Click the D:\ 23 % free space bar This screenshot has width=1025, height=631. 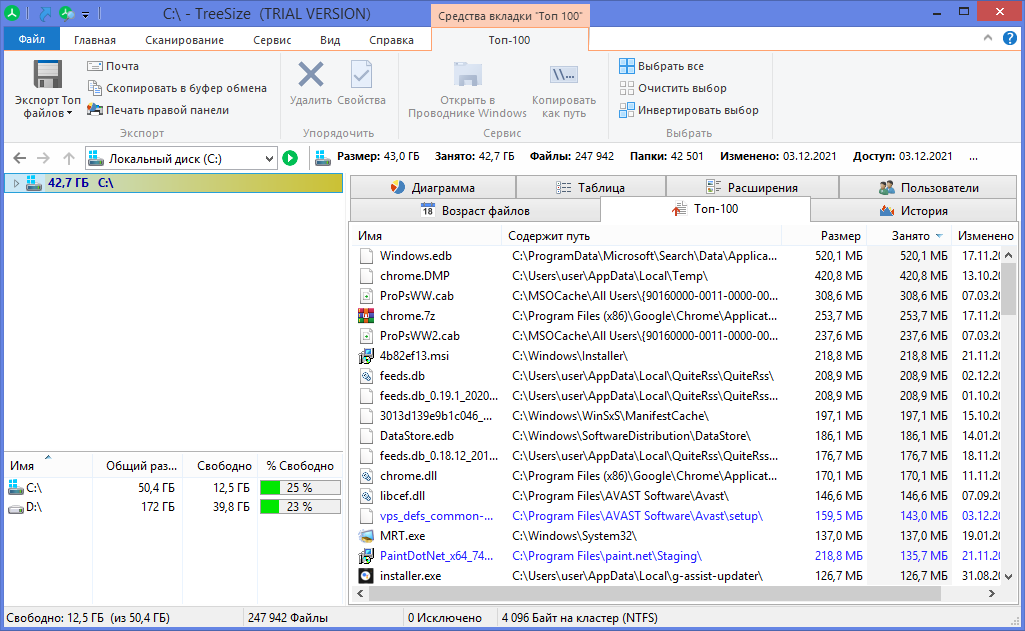[x=300, y=507]
